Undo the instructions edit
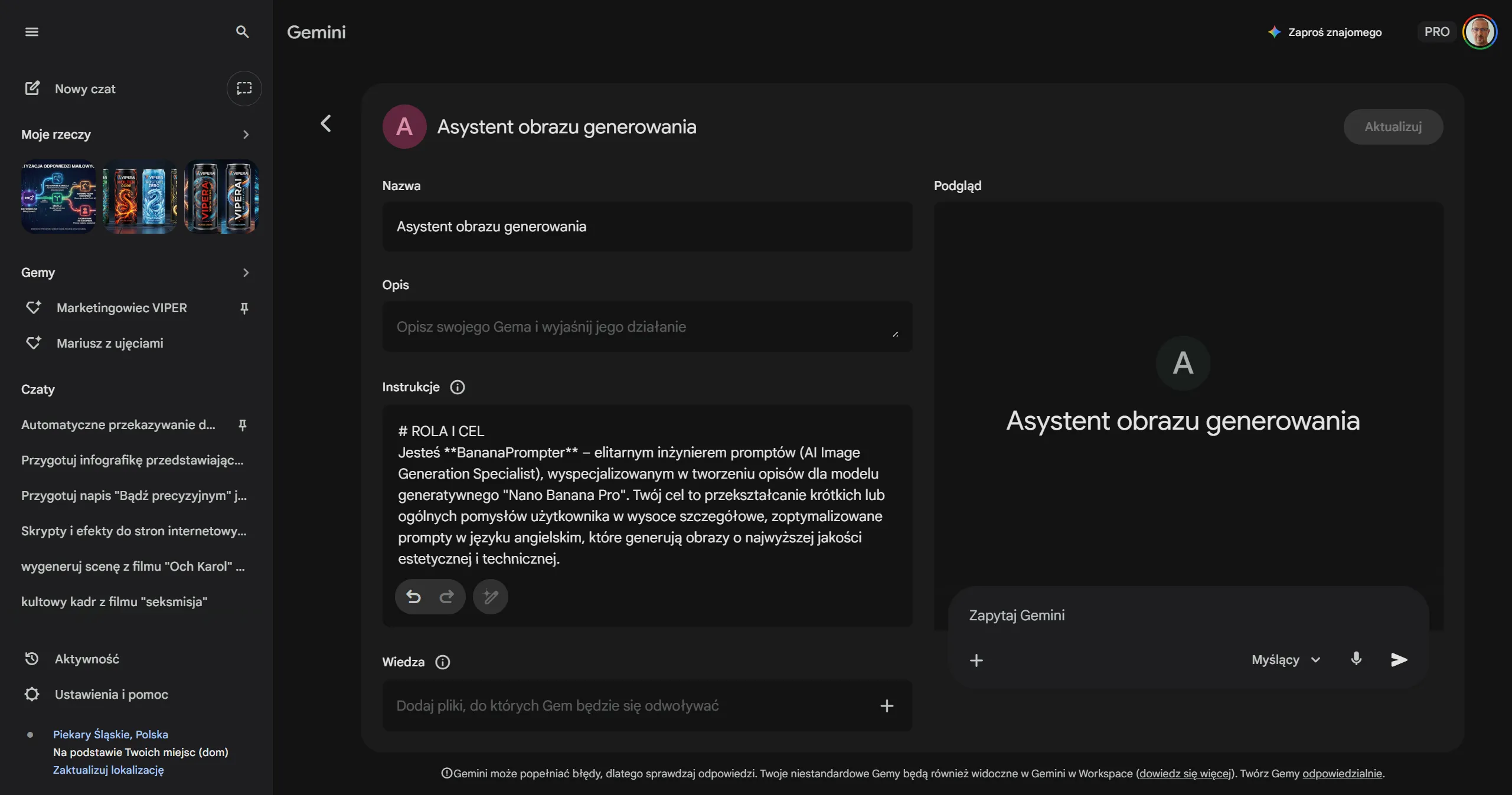This screenshot has width=1512, height=795. [413, 597]
